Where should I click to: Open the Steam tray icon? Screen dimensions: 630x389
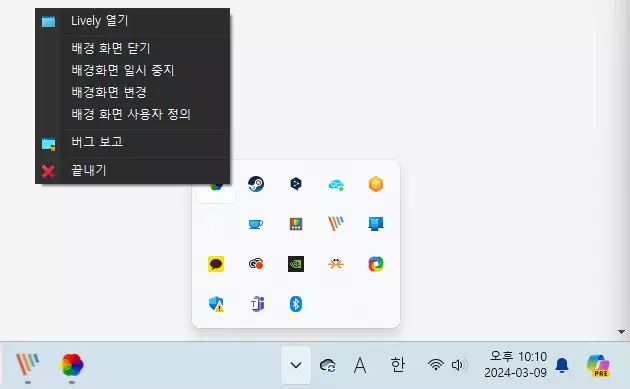click(x=256, y=184)
